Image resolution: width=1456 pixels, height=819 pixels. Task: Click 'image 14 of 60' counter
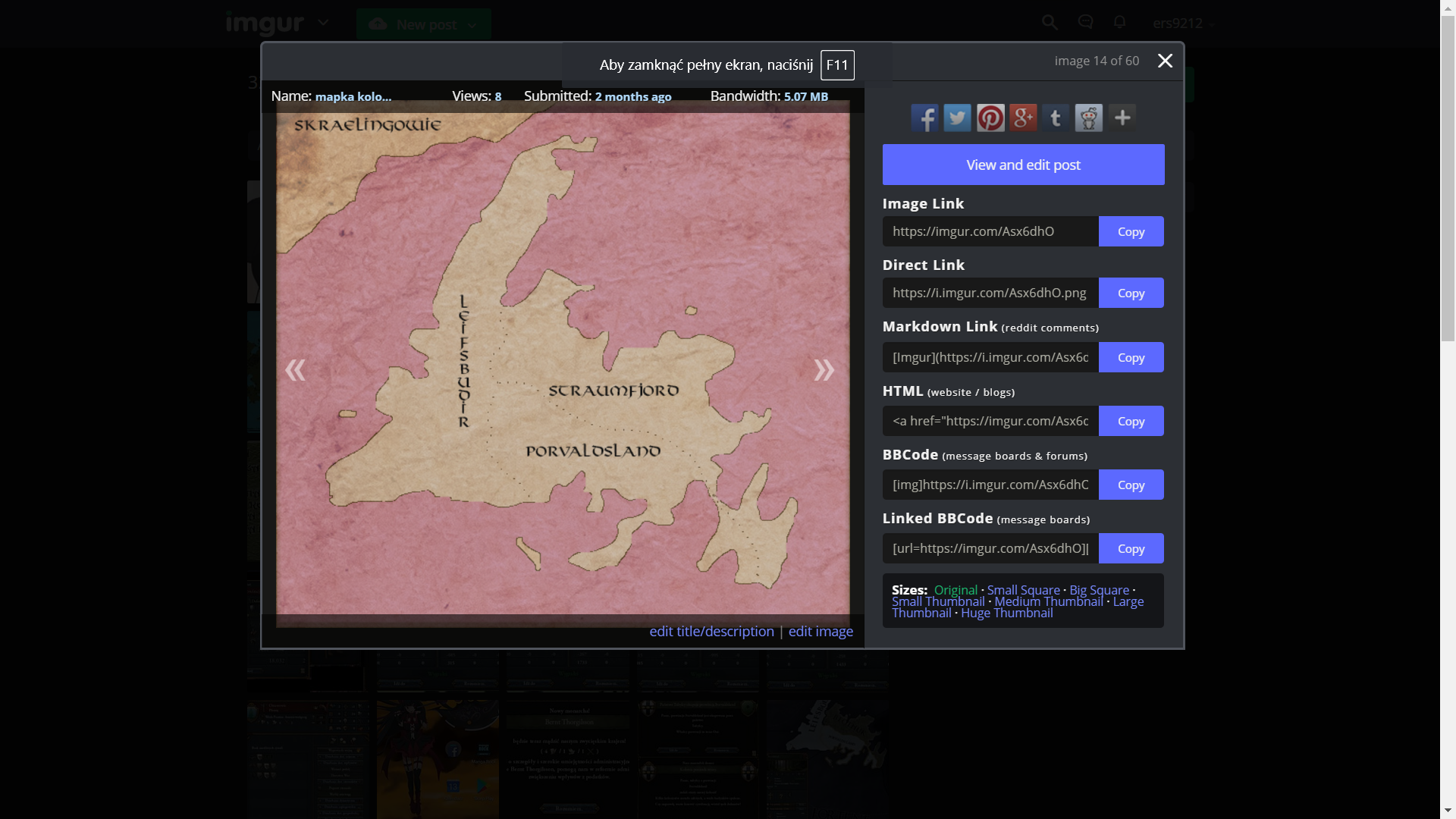(1097, 61)
